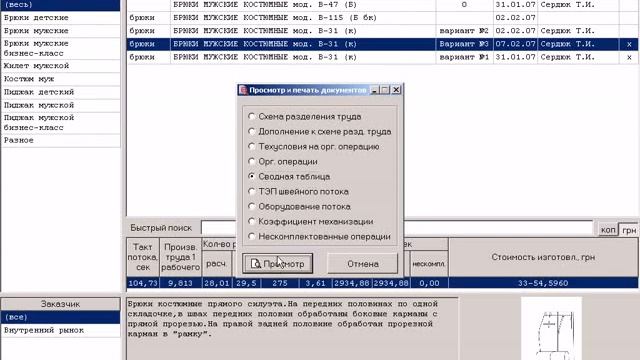The width and height of the screenshot is (640, 360).
Task: Click the cost value '33-54,5960'
Action: pyautogui.click(x=543, y=283)
